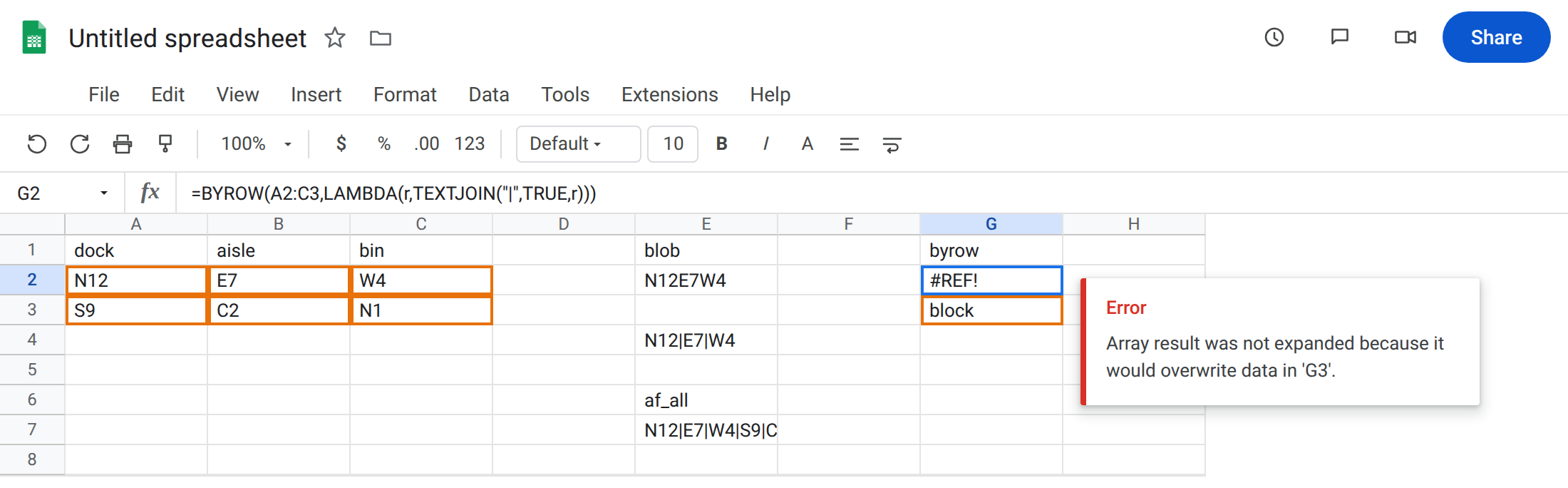
Task: Click the font size field showing 10
Action: 673,144
